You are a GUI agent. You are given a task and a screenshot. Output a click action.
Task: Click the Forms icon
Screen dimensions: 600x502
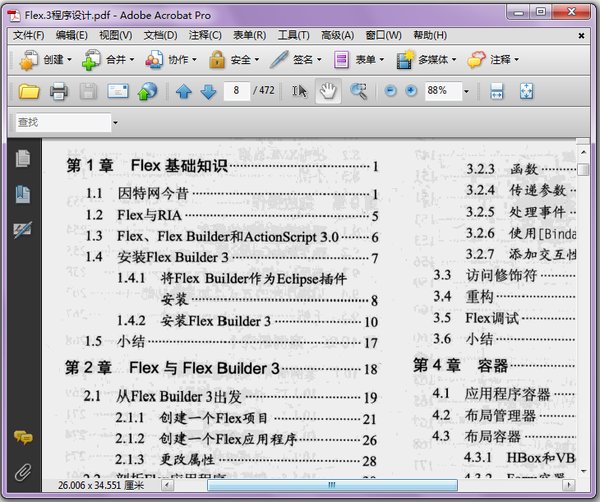coord(341,60)
